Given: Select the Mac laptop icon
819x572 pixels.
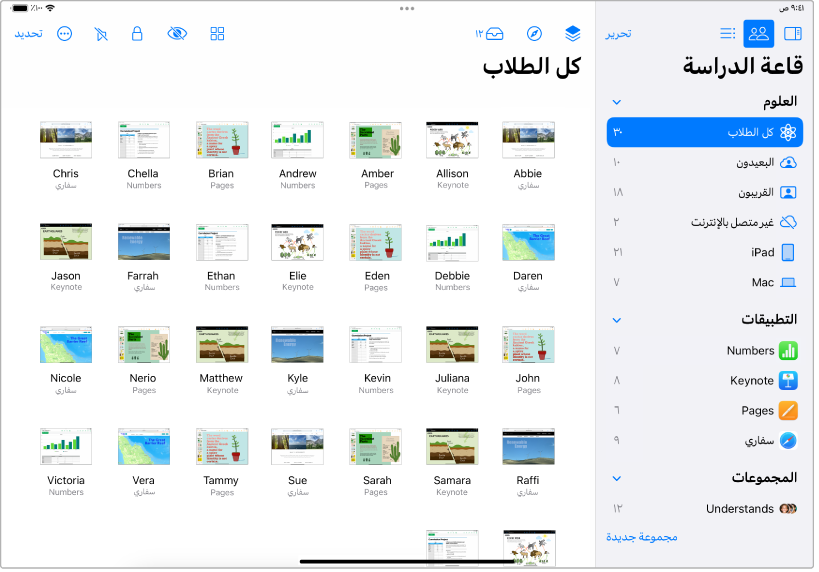Looking at the screenshot, I should click(x=788, y=283).
